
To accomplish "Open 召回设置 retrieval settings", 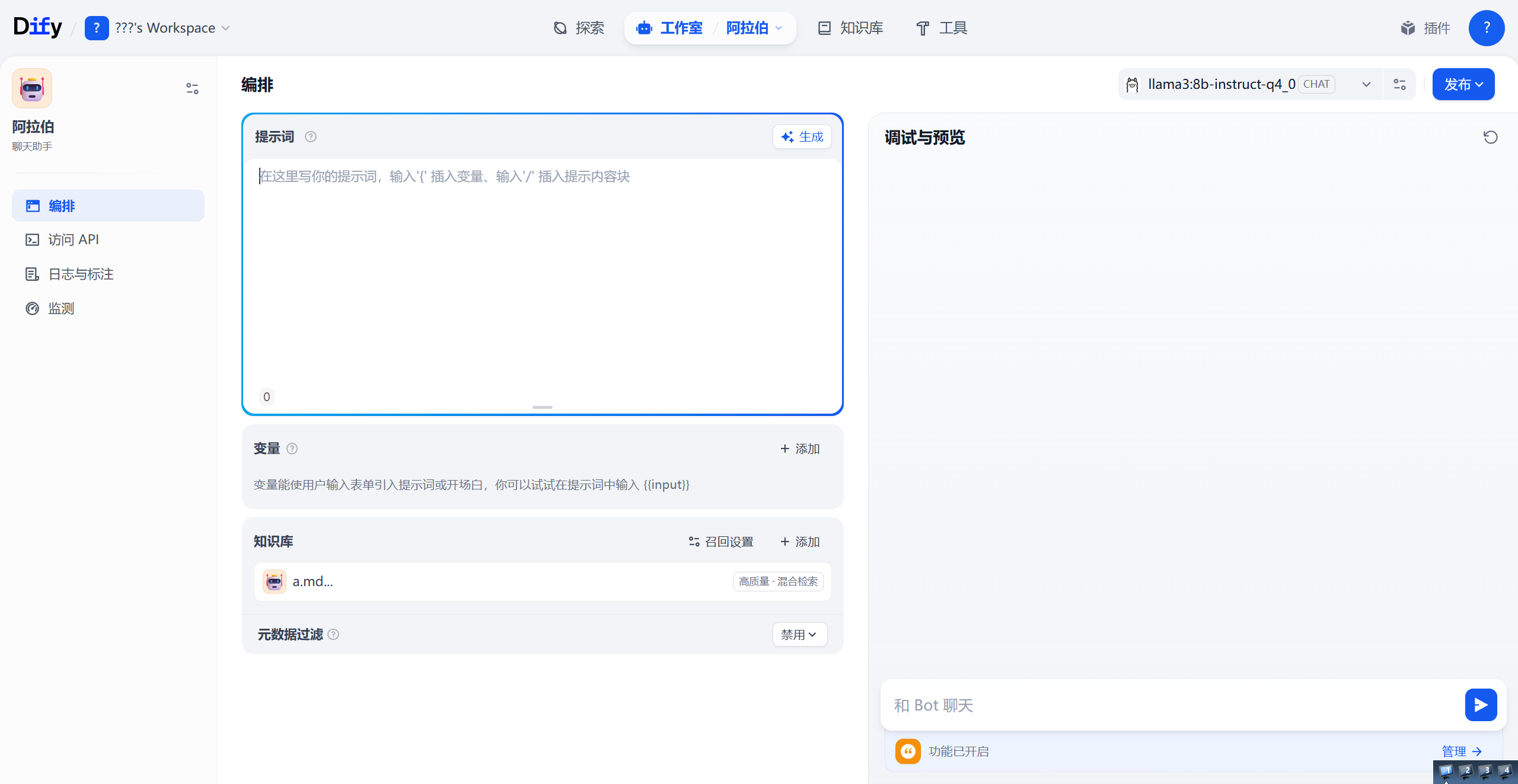I will (721, 542).
